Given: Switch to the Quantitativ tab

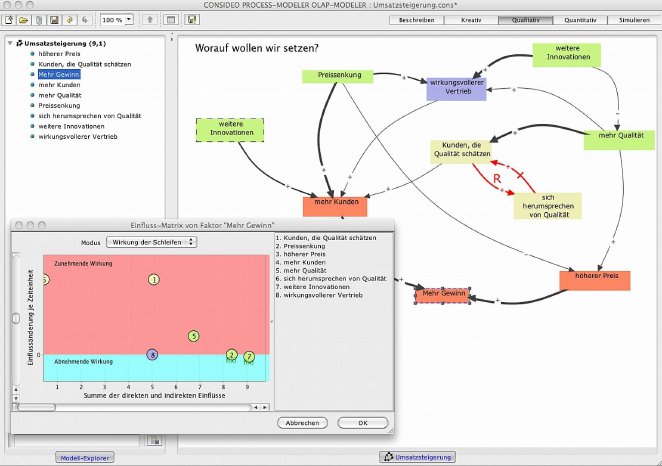Looking at the screenshot, I should (x=580, y=20).
